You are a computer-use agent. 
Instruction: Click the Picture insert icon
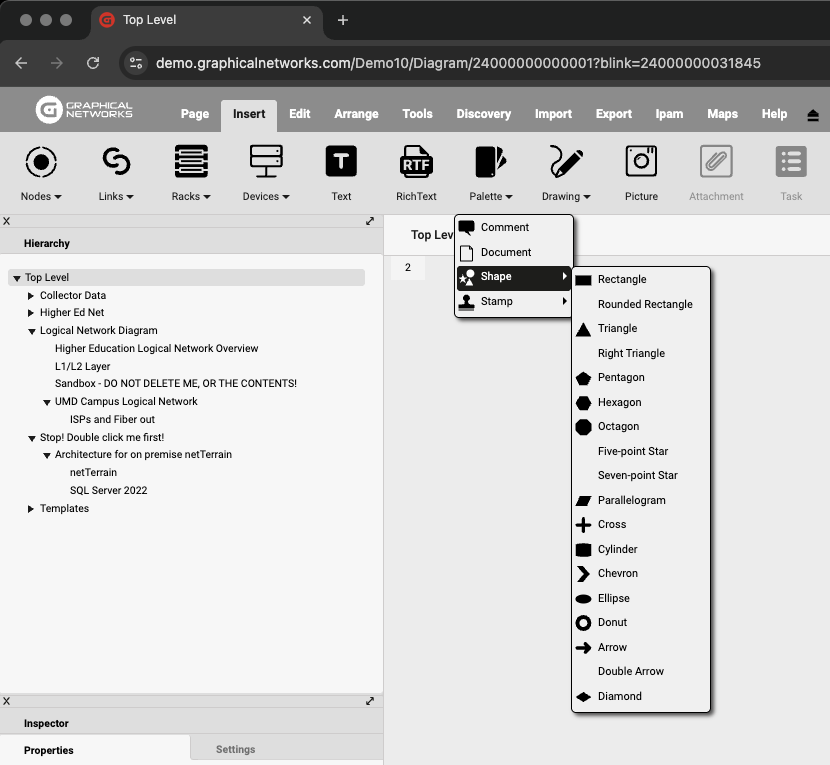641,161
